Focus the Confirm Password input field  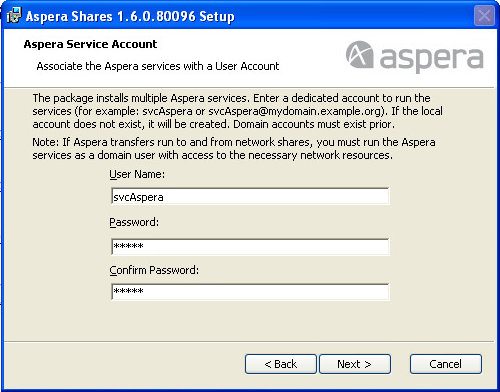click(x=250, y=292)
